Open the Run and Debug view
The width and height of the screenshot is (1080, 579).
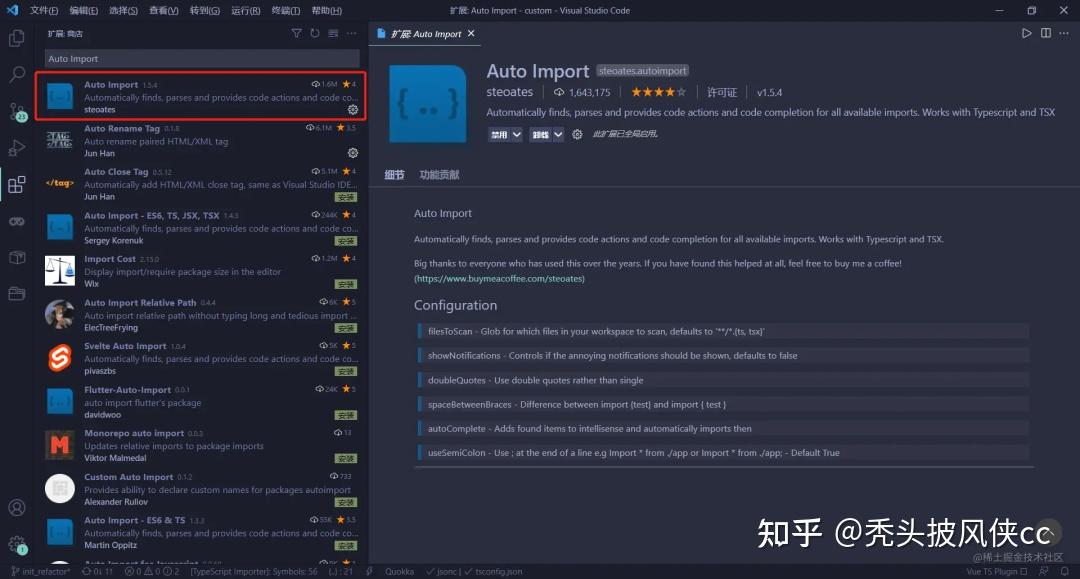pyautogui.click(x=17, y=147)
